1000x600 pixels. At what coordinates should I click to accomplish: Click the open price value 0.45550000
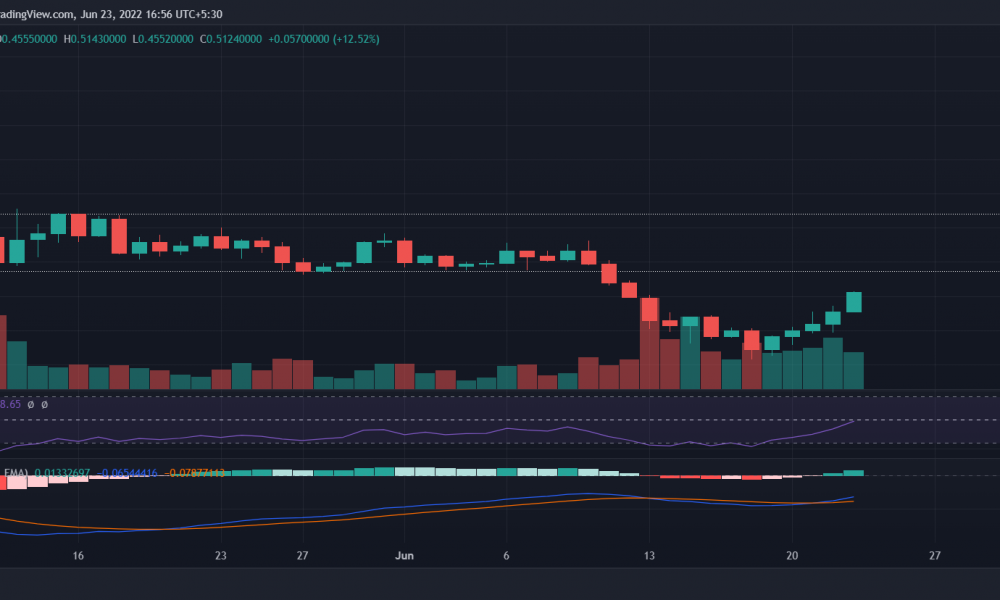[x=28, y=39]
